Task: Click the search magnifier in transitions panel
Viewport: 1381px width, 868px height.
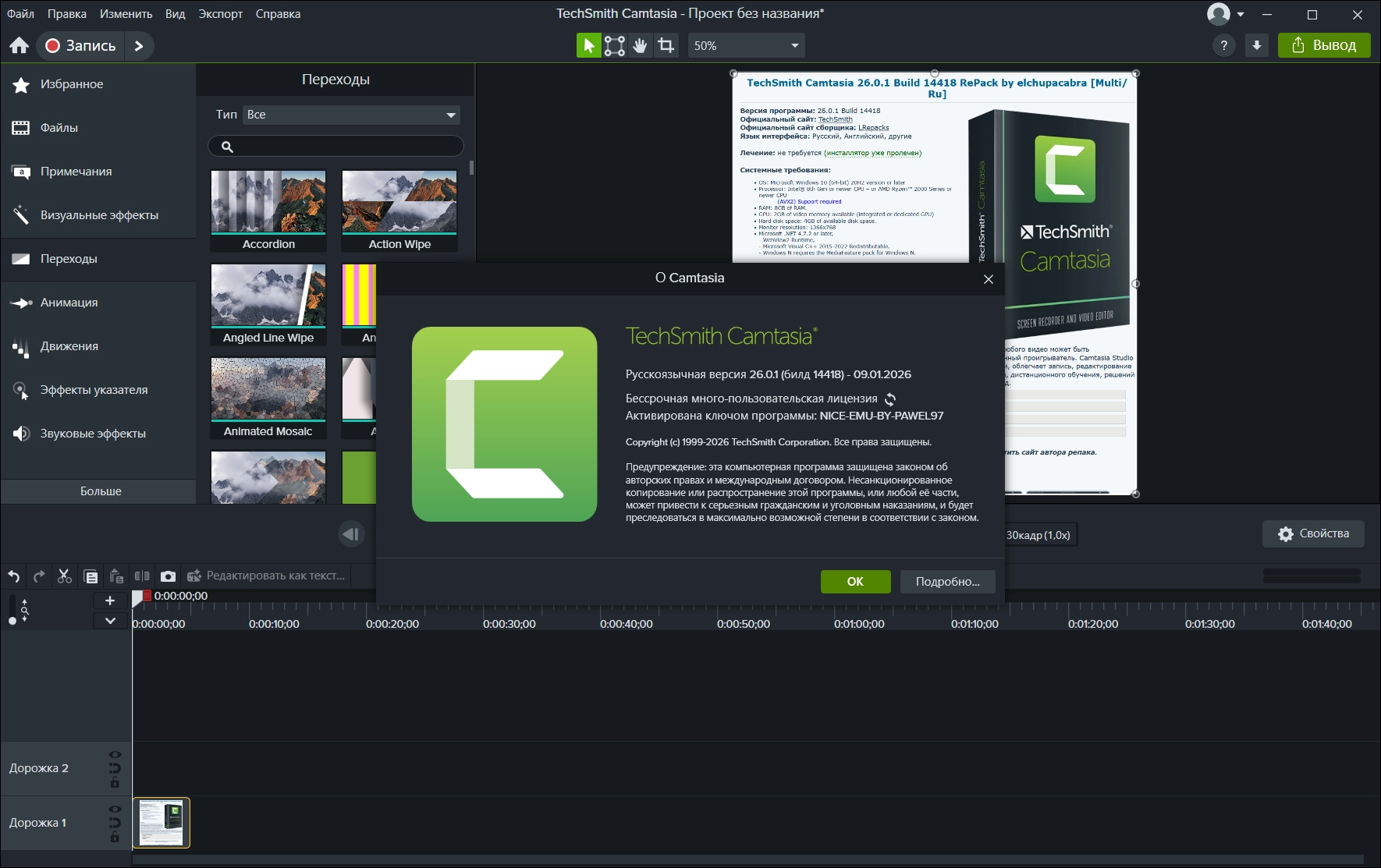Action: (x=227, y=147)
